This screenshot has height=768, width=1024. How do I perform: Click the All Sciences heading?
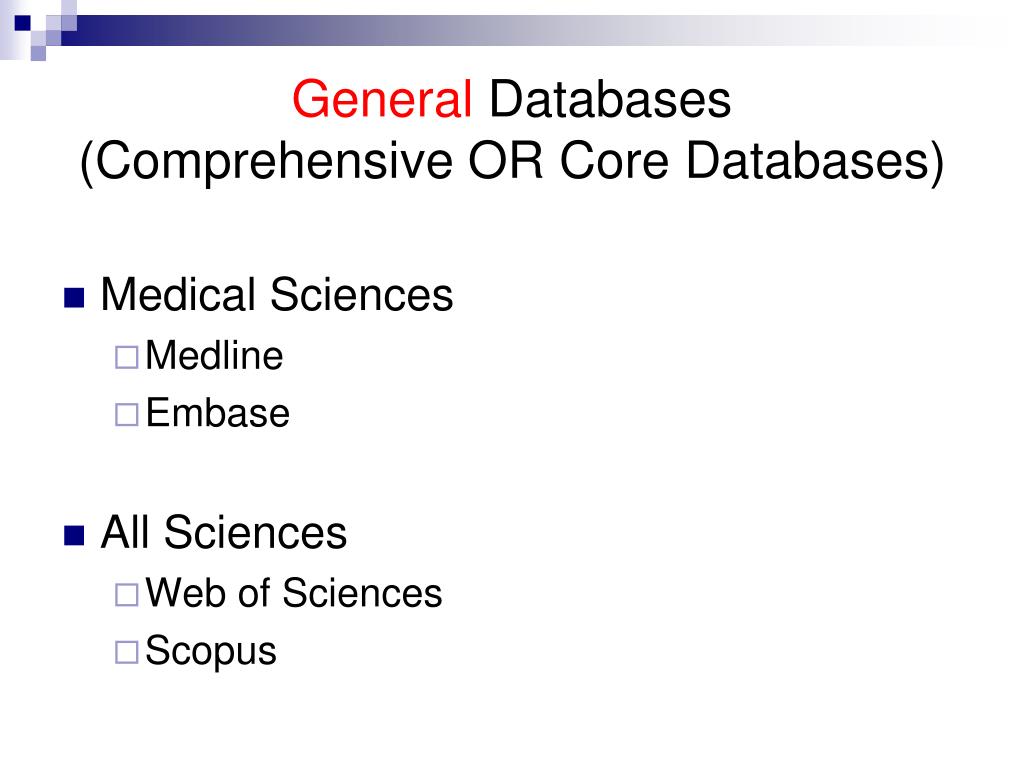[x=223, y=532]
